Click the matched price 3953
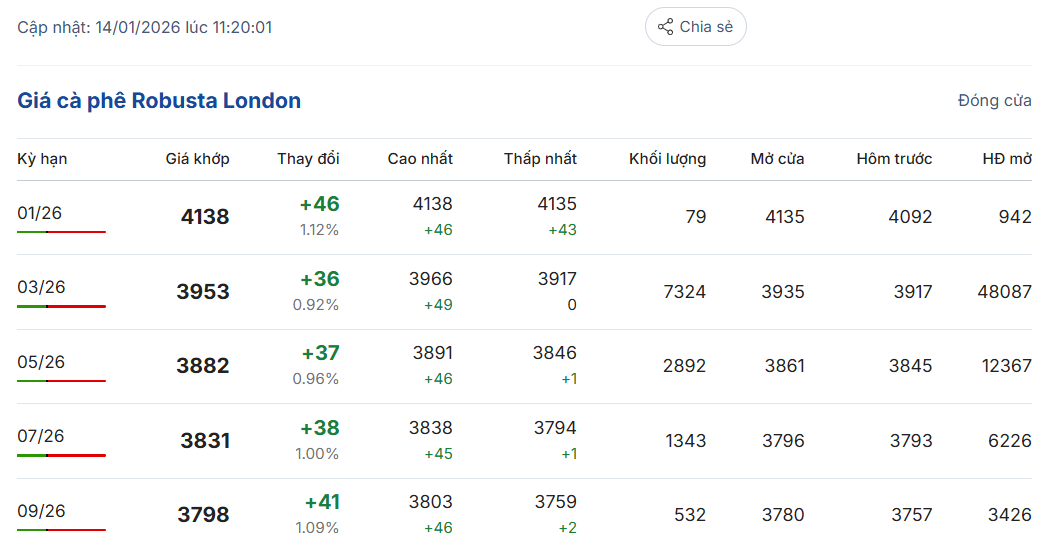1057x545 pixels. coord(203,292)
